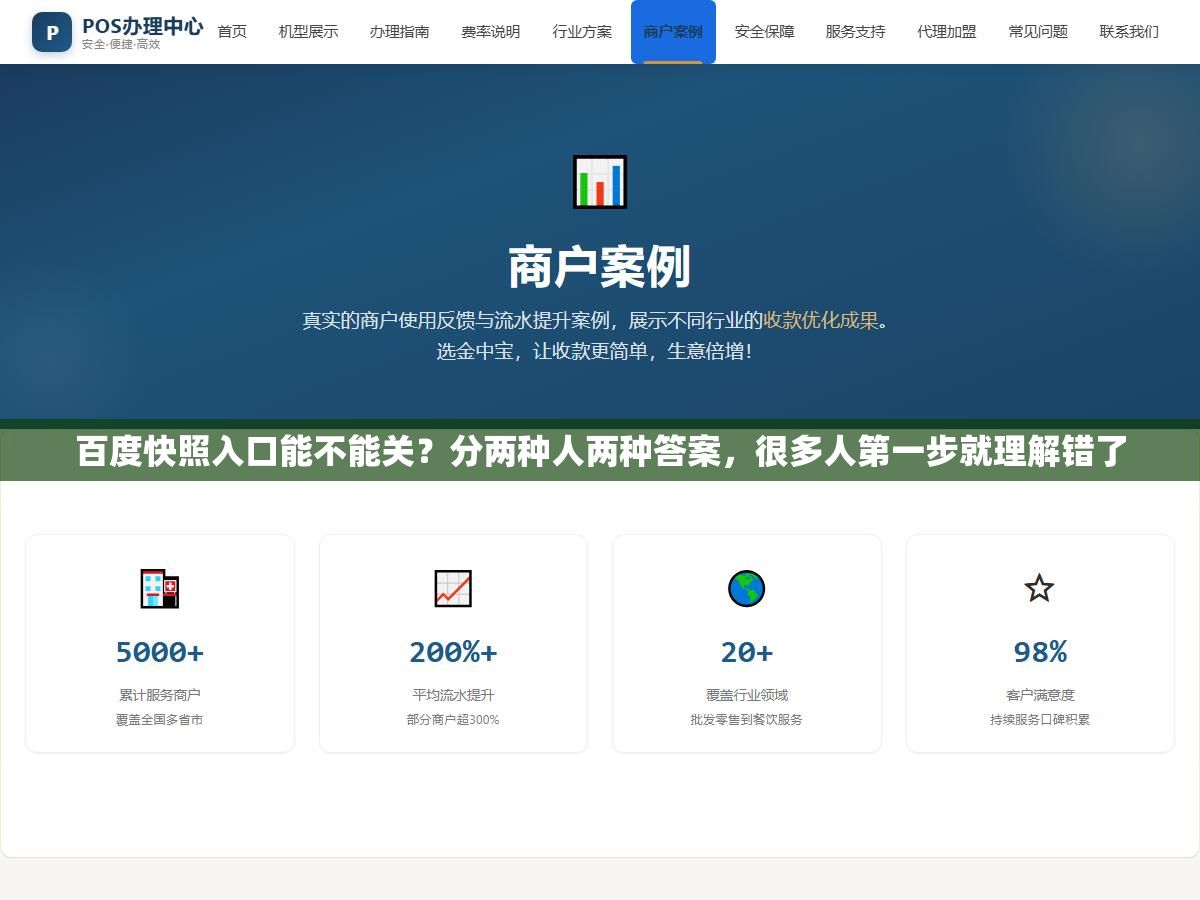This screenshot has height=900, width=1200.
Task: Click the 持续服务口碑积累 caption
Action: pyautogui.click(x=1040, y=720)
